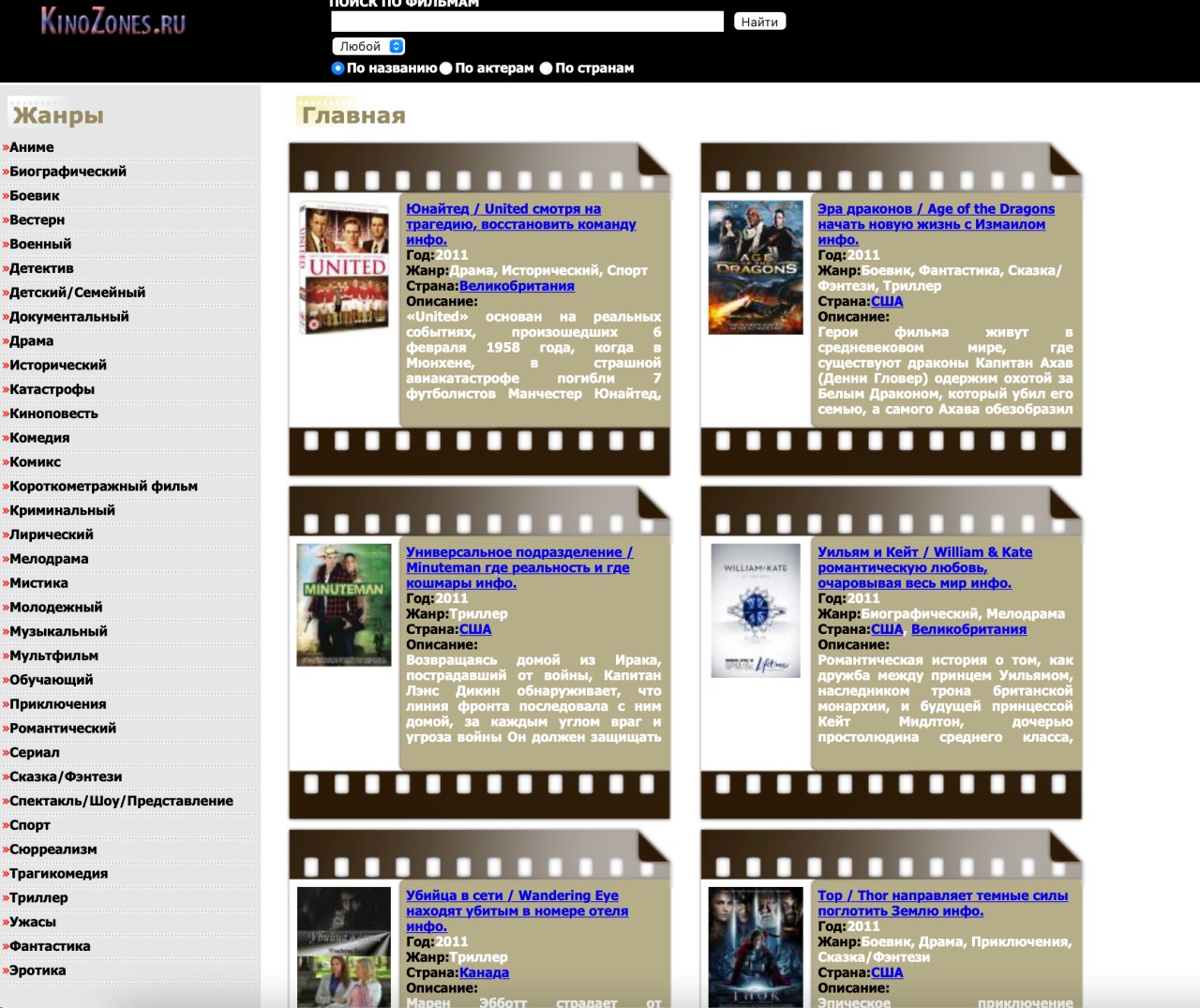Open Трагикомедия genre link
Screen dimensions: 1200x1008
(x=59, y=874)
